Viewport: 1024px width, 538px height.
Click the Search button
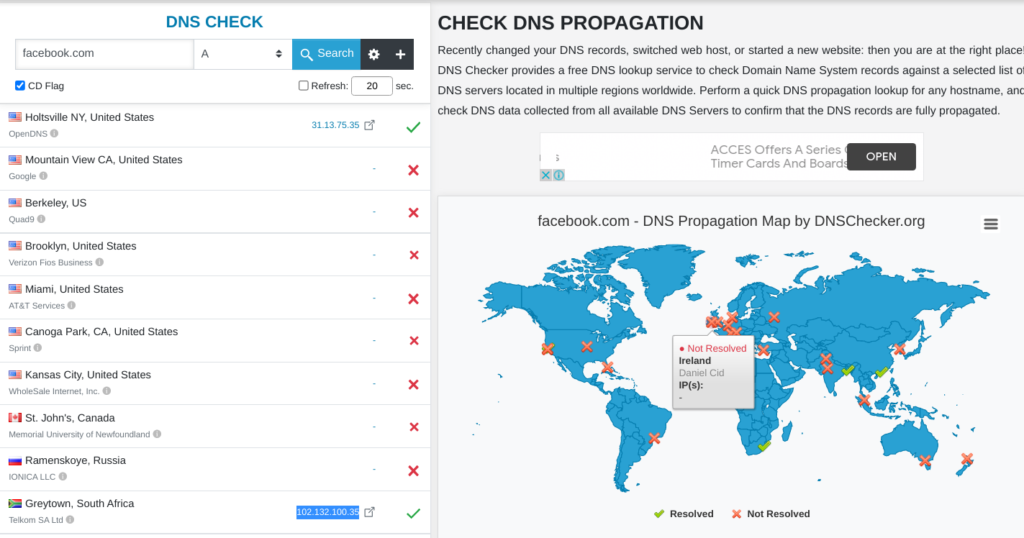[327, 54]
